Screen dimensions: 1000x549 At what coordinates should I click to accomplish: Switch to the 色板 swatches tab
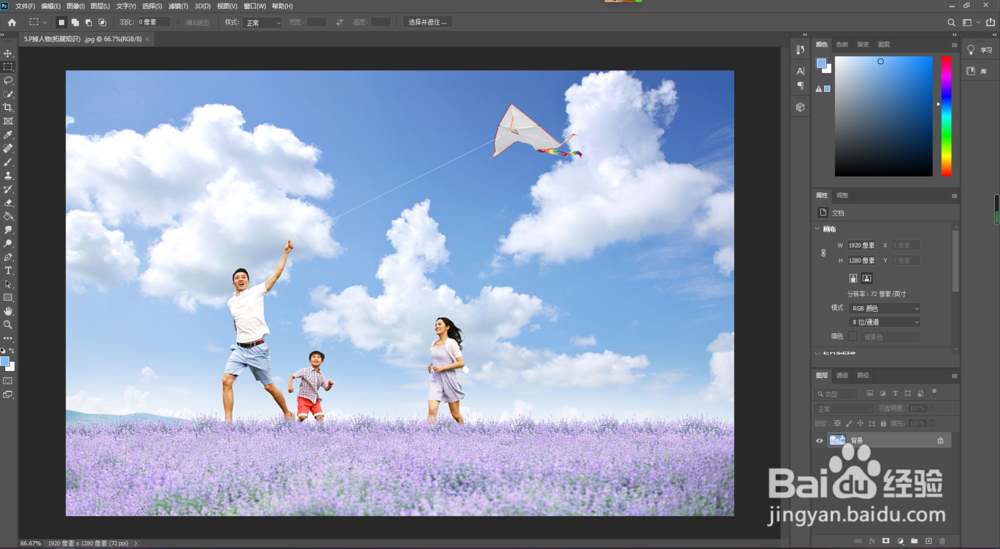(x=842, y=45)
